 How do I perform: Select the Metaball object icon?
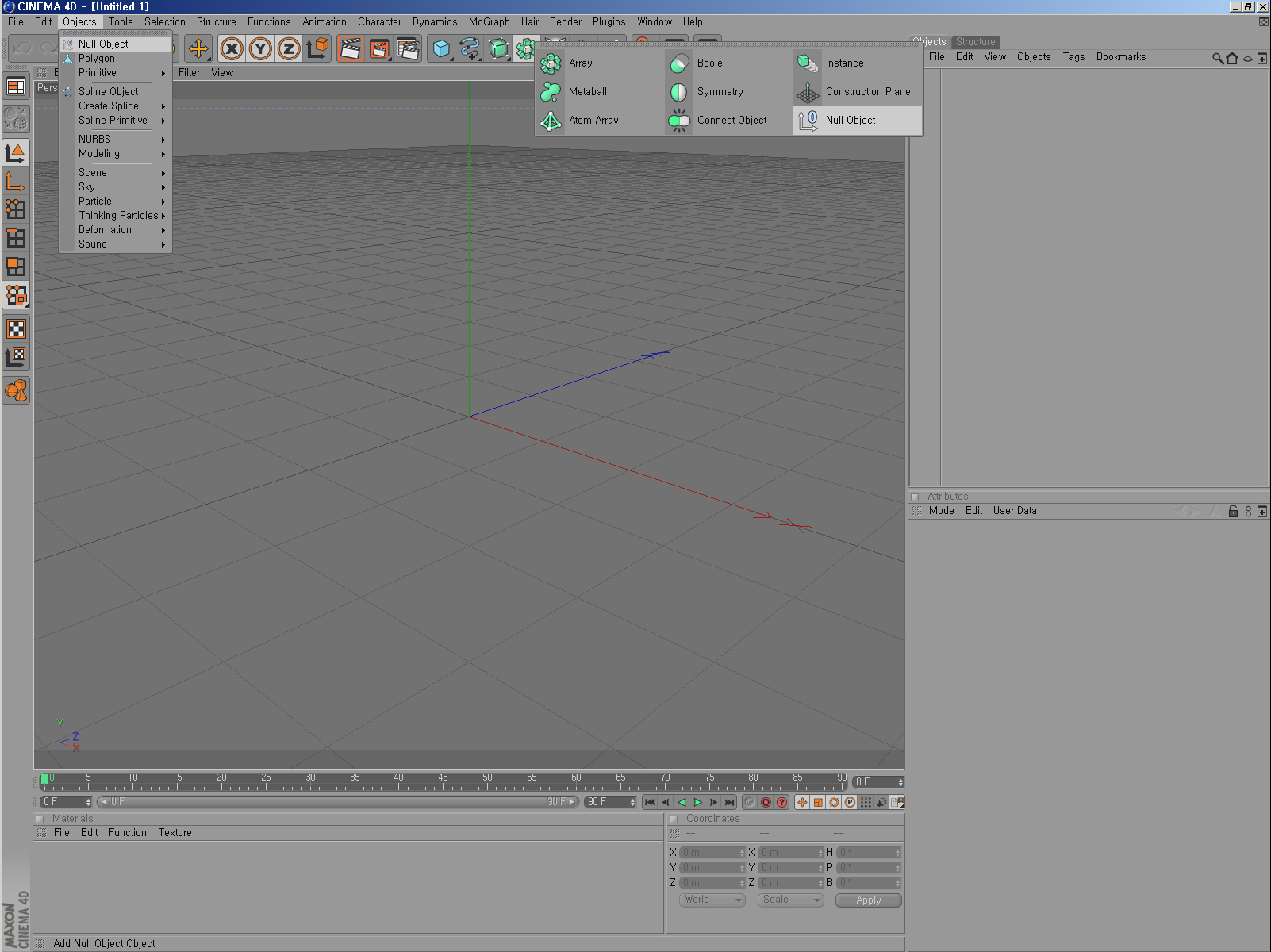click(x=551, y=92)
